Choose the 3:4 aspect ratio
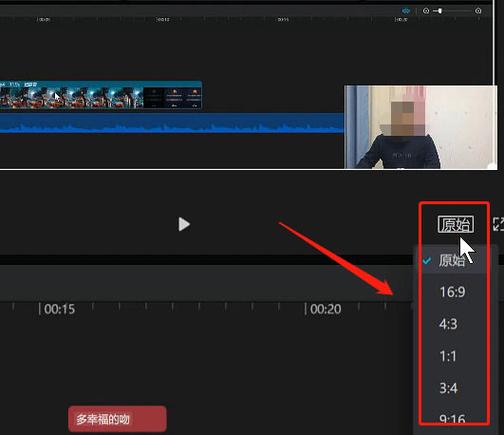 coord(448,388)
